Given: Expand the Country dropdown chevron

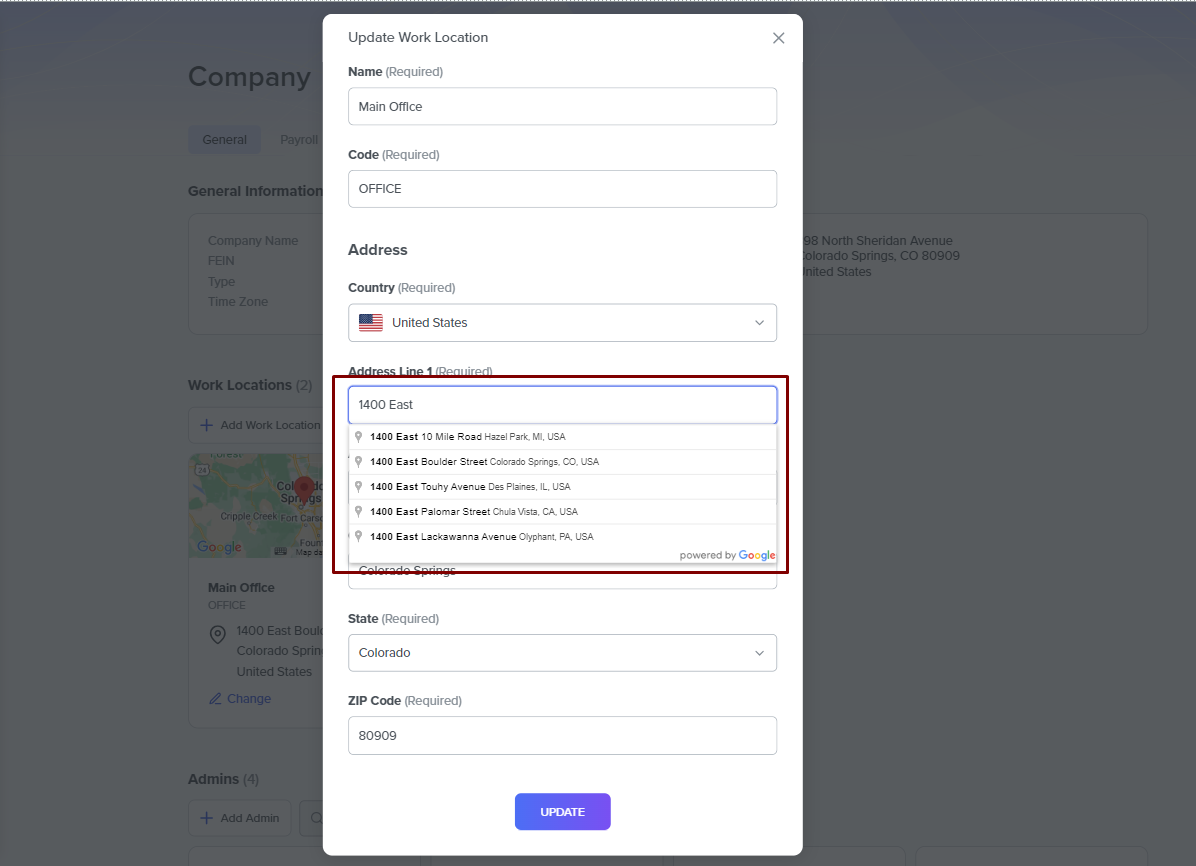Looking at the screenshot, I should coord(759,323).
